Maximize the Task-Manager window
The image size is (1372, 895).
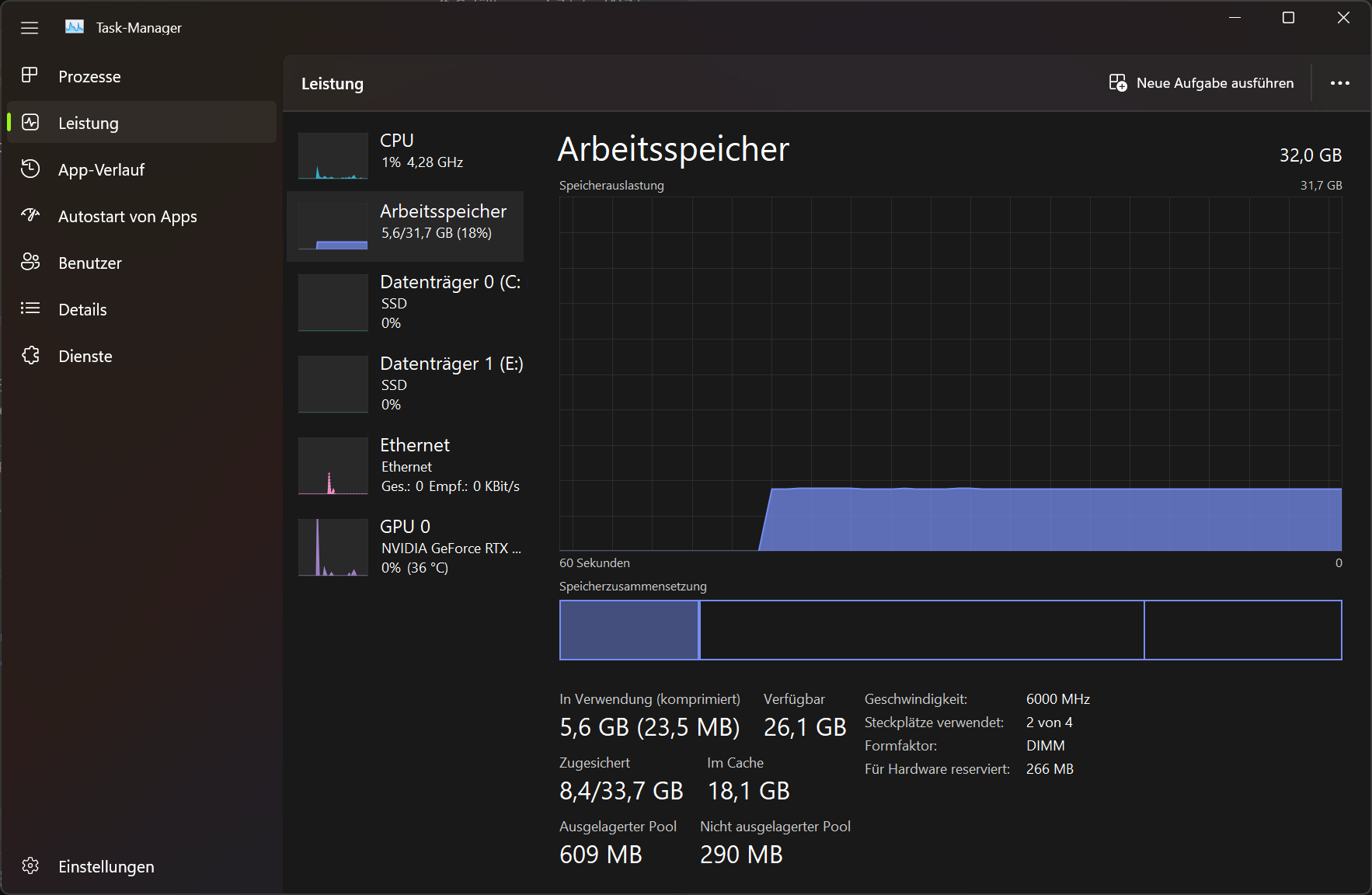pyautogui.click(x=1288, y=18)
